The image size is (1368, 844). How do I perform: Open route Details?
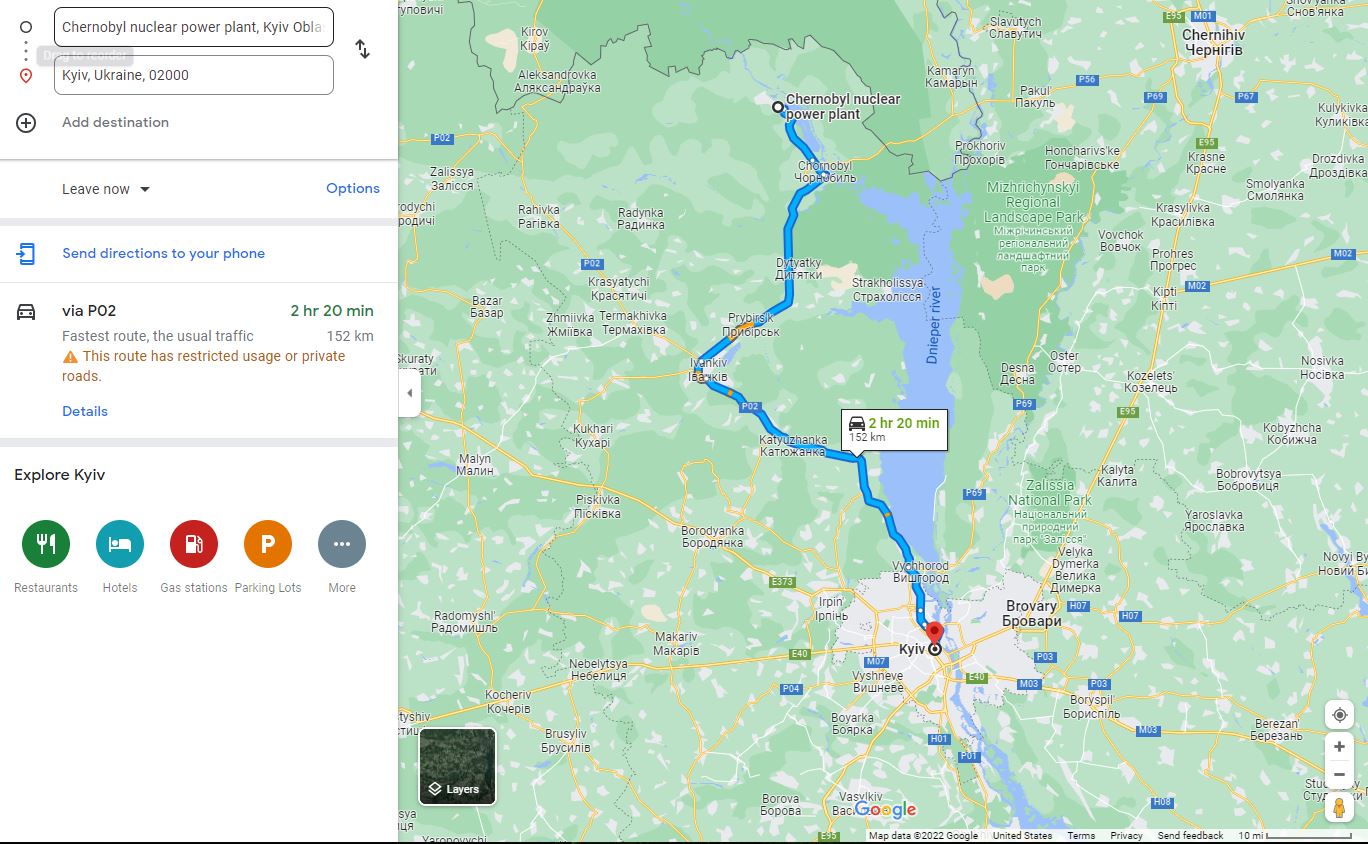pos(85,411)
